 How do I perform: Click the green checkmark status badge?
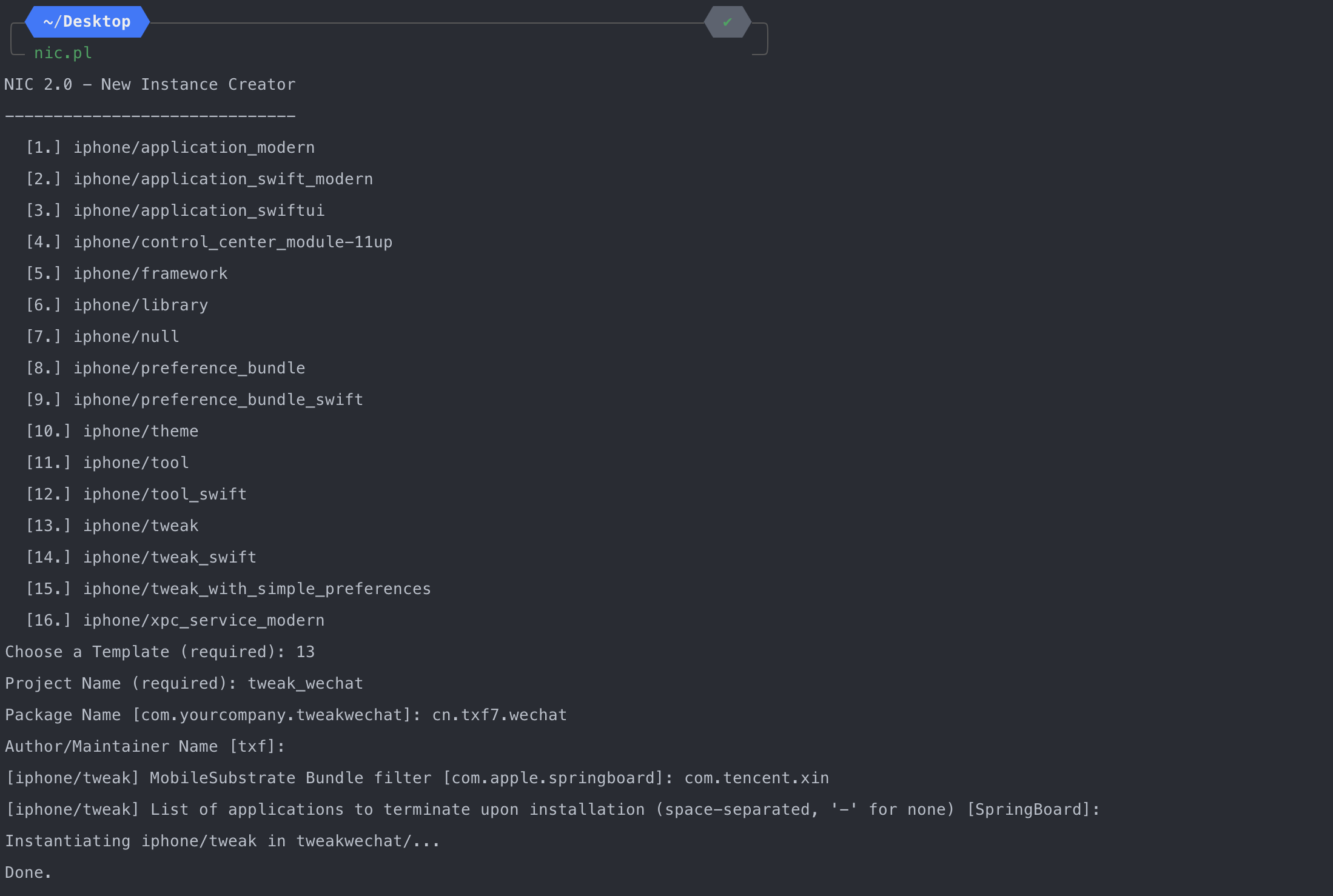(727, 22)
